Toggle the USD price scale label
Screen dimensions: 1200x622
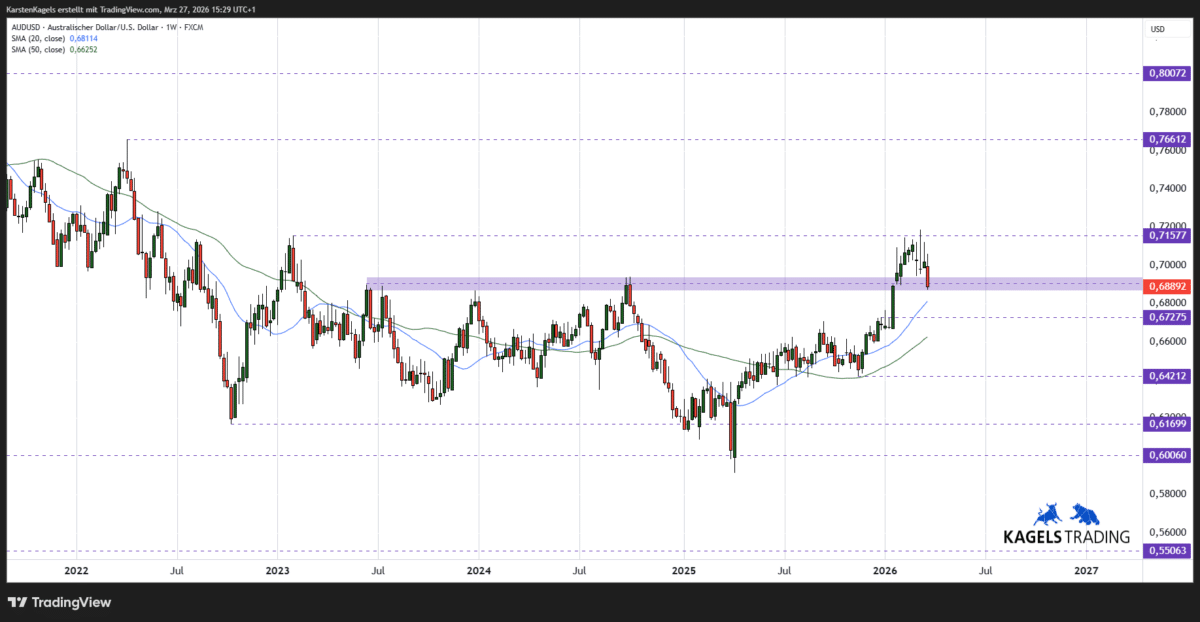coord(1156,29)
